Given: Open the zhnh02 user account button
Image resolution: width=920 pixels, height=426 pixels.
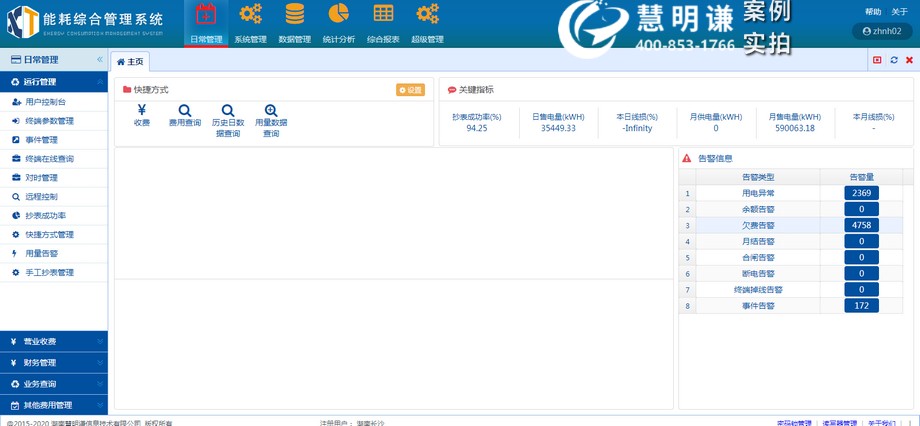Looking at the screenshot, I should pyautogui.click(x=881, y=31).
